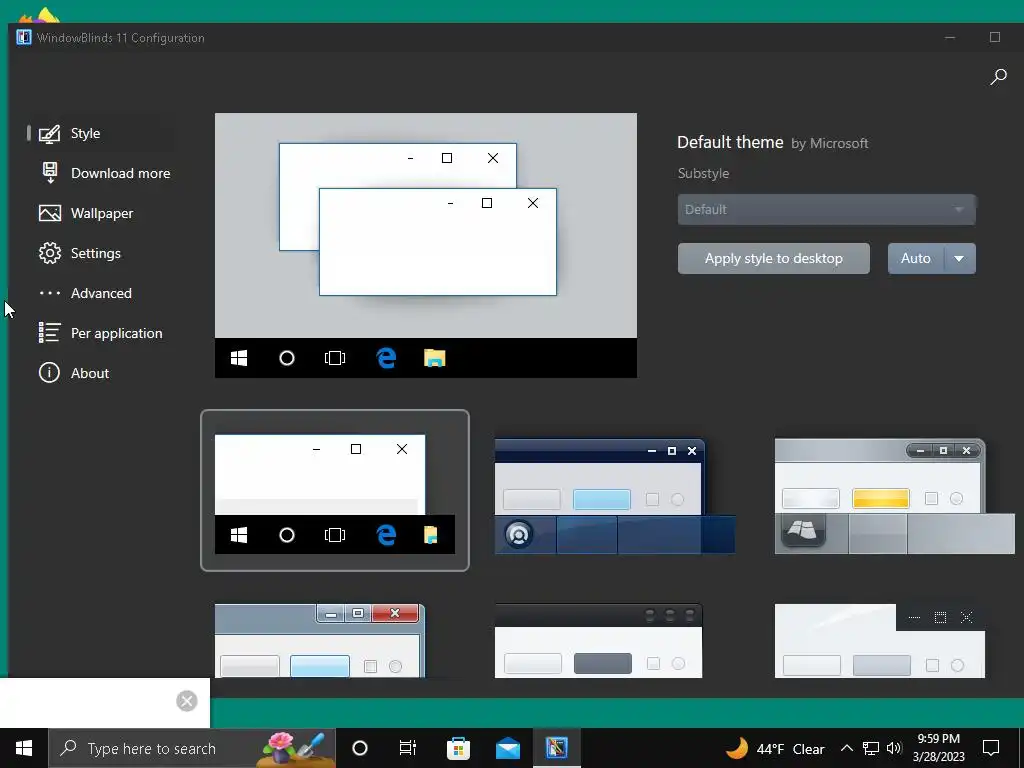Click the volume speaker icon
The height and width of the screenshot is (768, 1024).
pyautogui.click(x=894, y=748)
